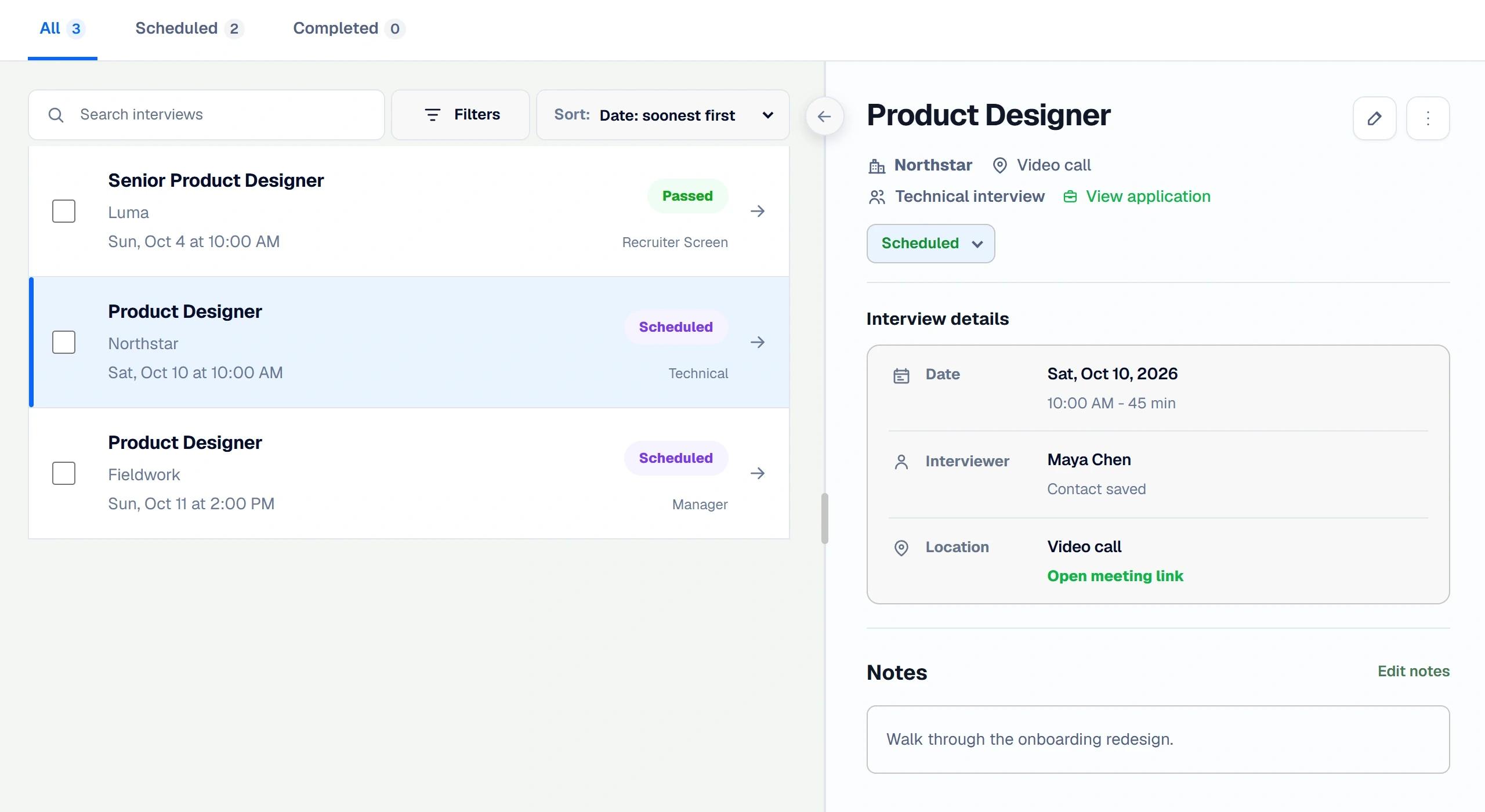
Task: Click the notes box about onboarding redesign
Action: [x=1158, y=739]
